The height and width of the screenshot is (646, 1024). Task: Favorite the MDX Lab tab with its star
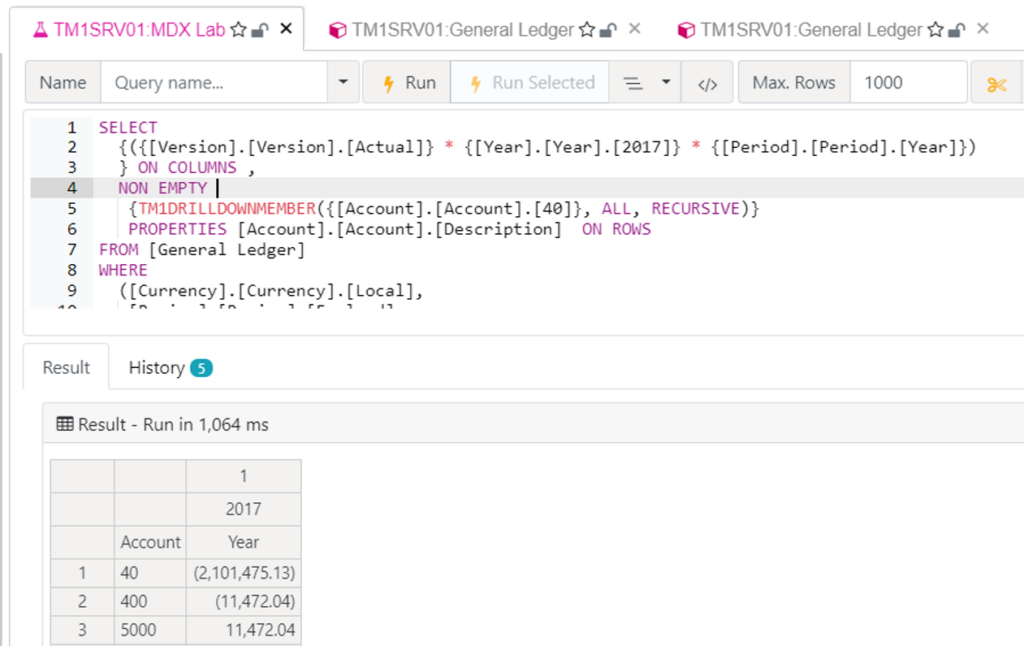(239, 30)
